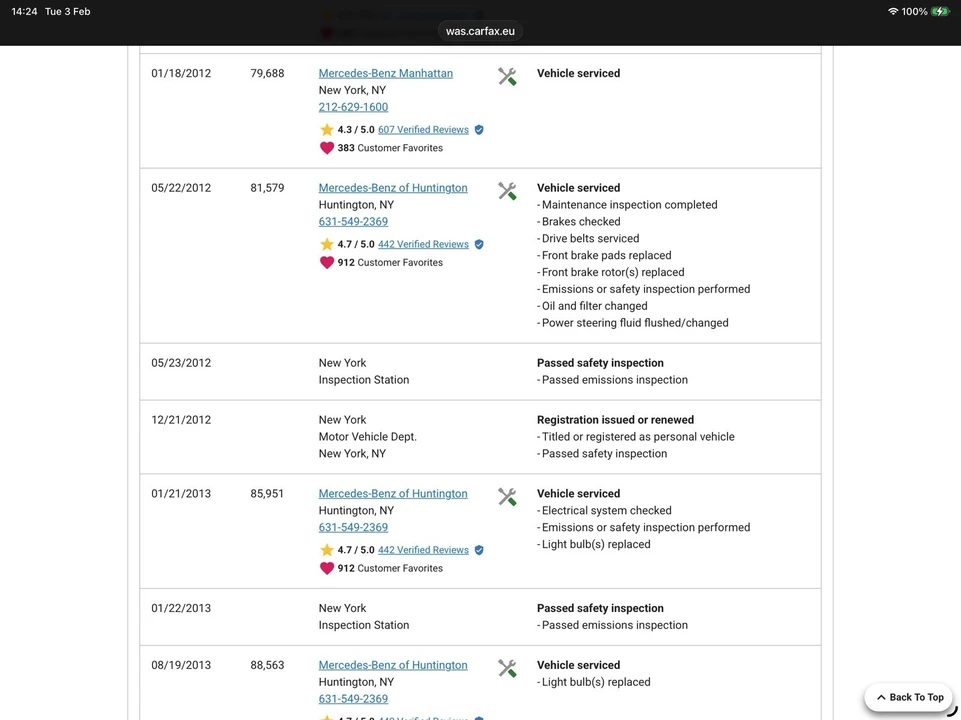
Task: Tap the battery charging icon
Action: [x=940, y=11]
